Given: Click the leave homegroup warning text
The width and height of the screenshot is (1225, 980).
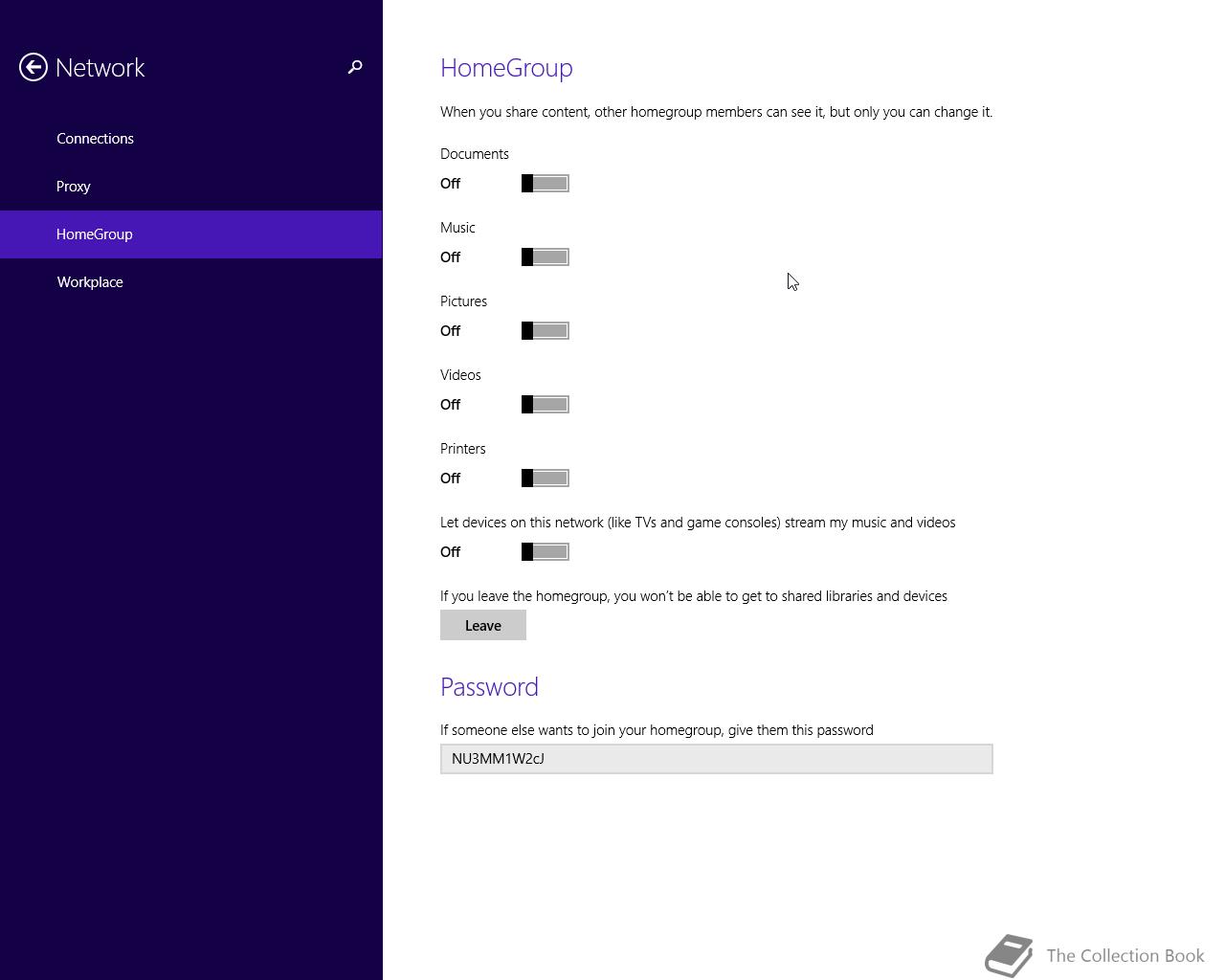Looking at the screenshot, I should pyautogui.click(x=694, y=596).
